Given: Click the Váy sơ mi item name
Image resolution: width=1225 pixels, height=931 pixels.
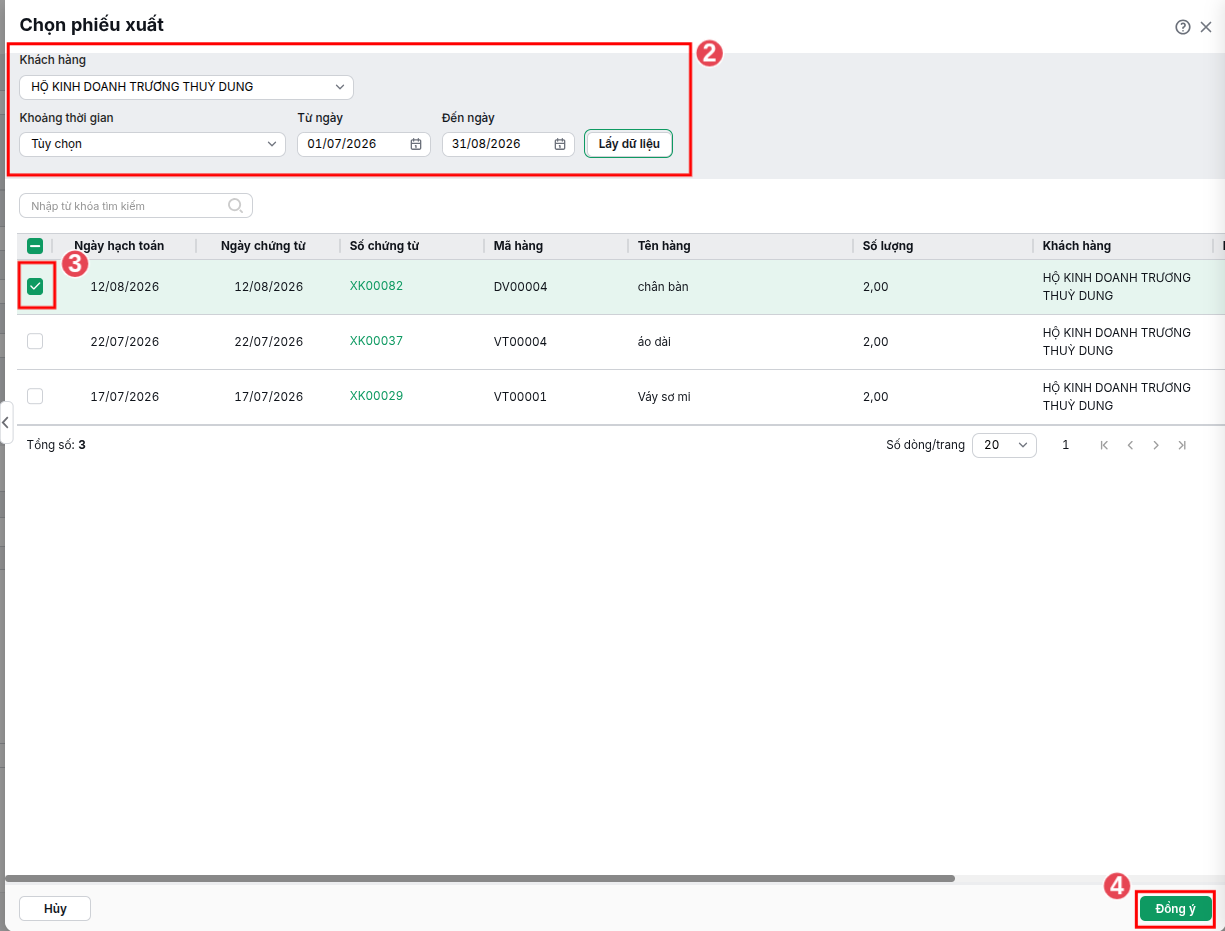Looking at the screenshot, I should [x=664, y=397].
